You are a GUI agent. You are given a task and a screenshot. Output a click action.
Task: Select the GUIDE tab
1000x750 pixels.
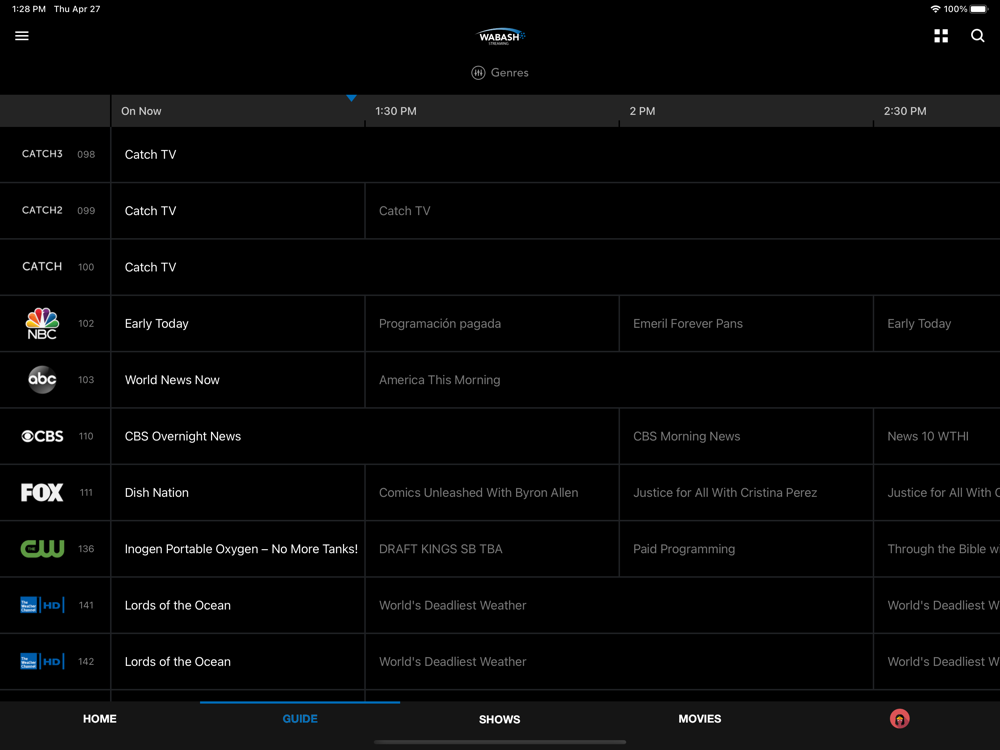[300, 719]
